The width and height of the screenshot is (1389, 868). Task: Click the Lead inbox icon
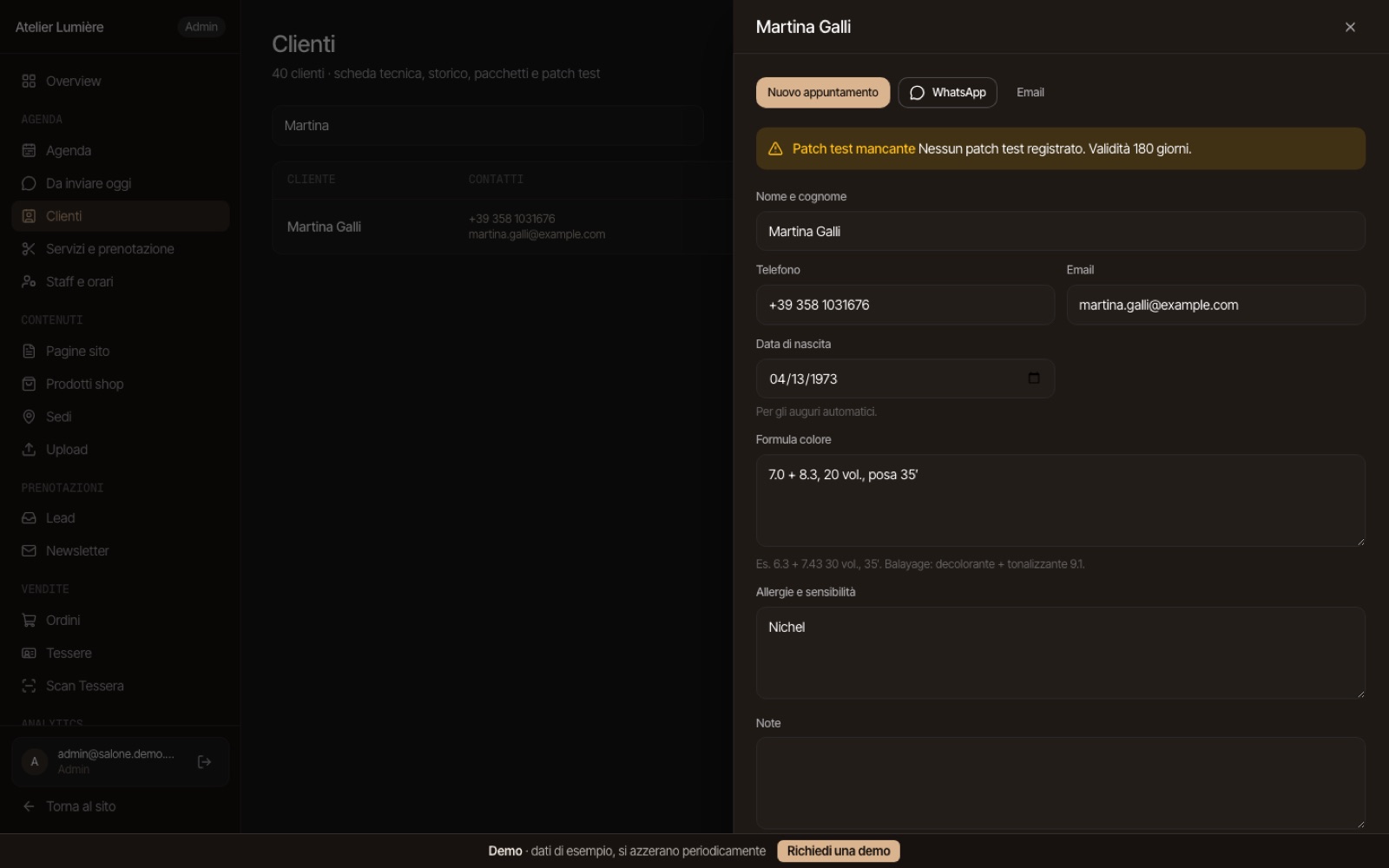(x=29, y=518)
